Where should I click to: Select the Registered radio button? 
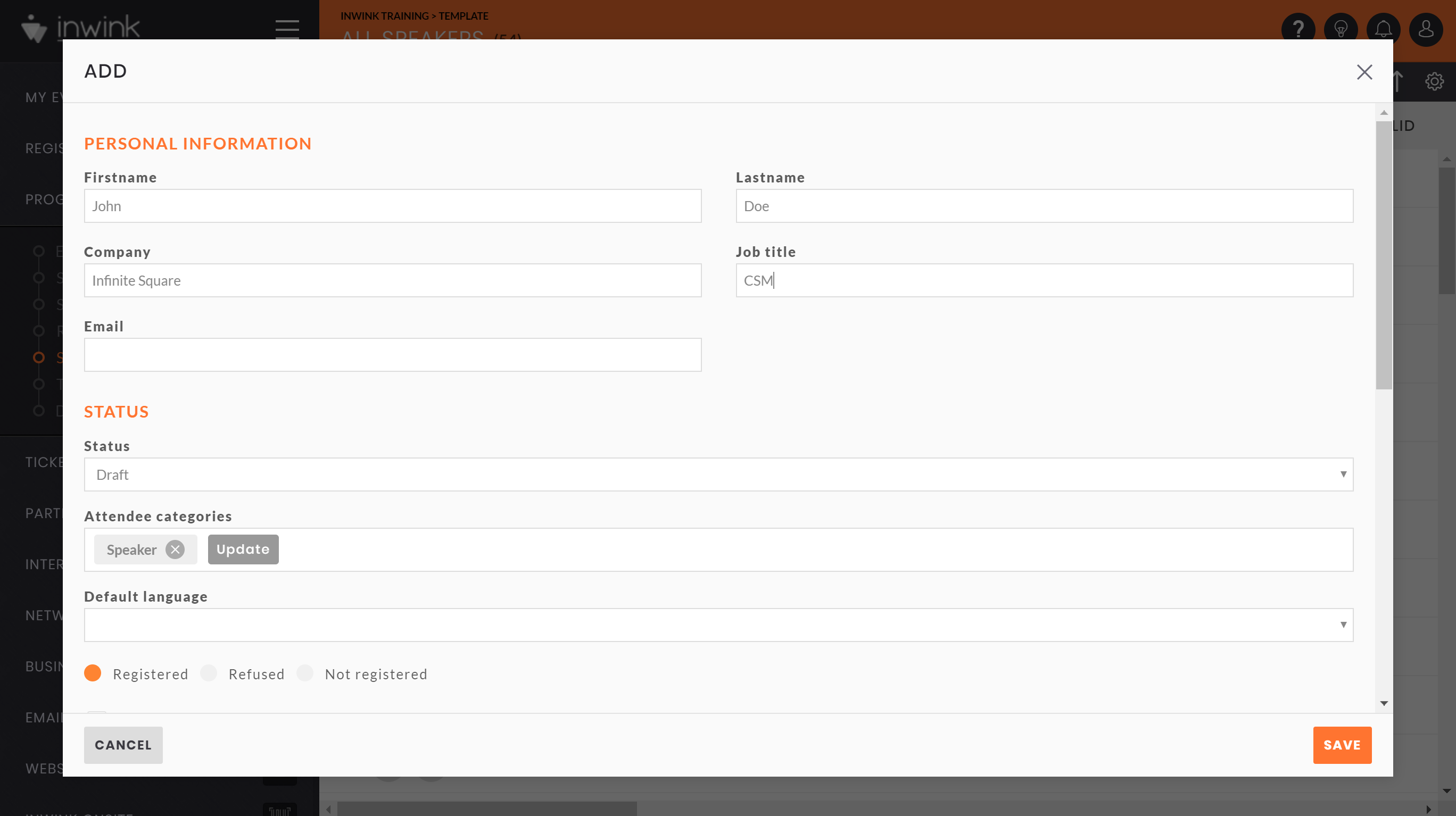pyautogui.click(x=92, y=672)
